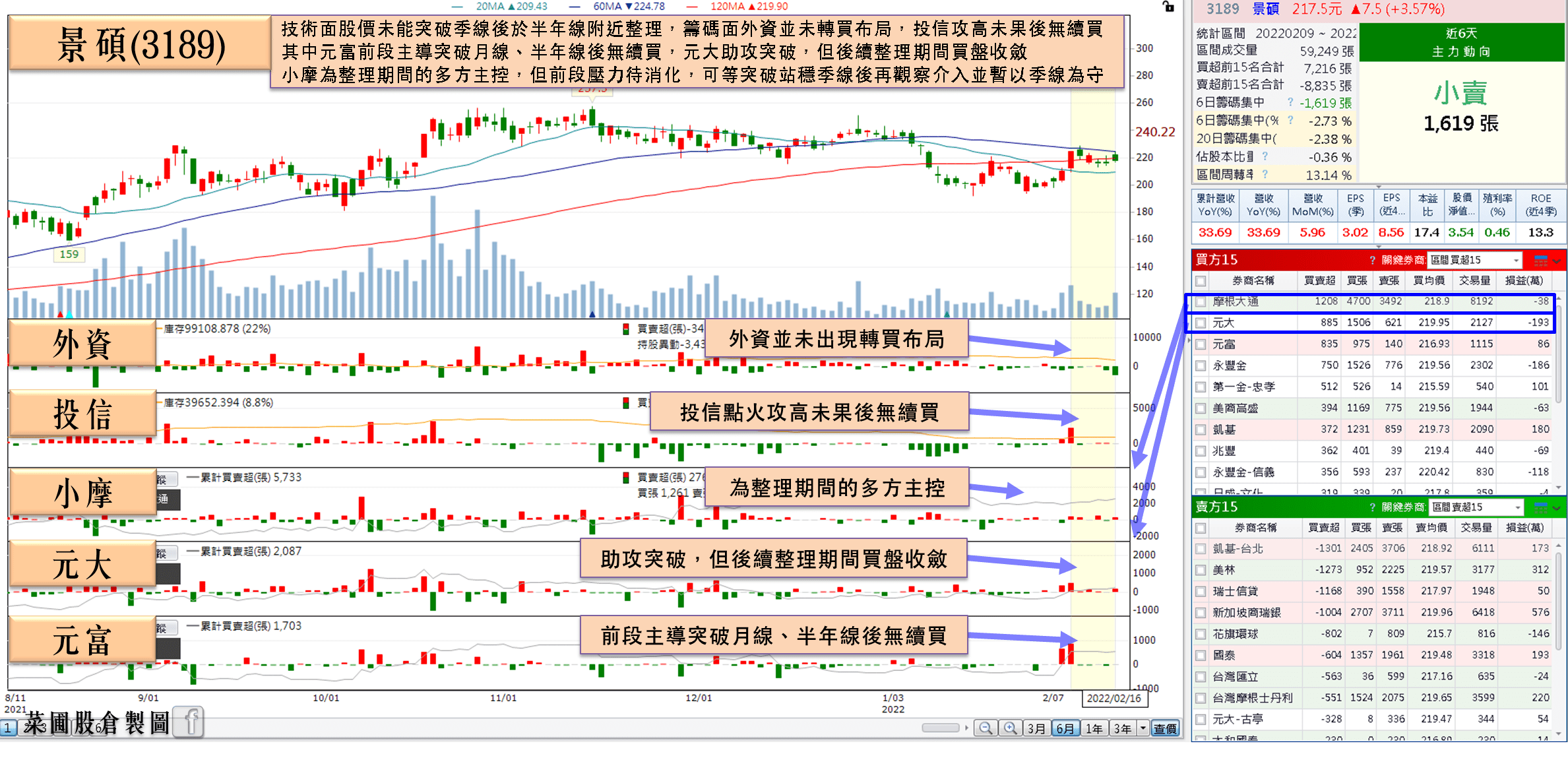1568x758 pixels.
Task: Tick checkbox for 美商高盛 row
Action: coord(1201,408)
